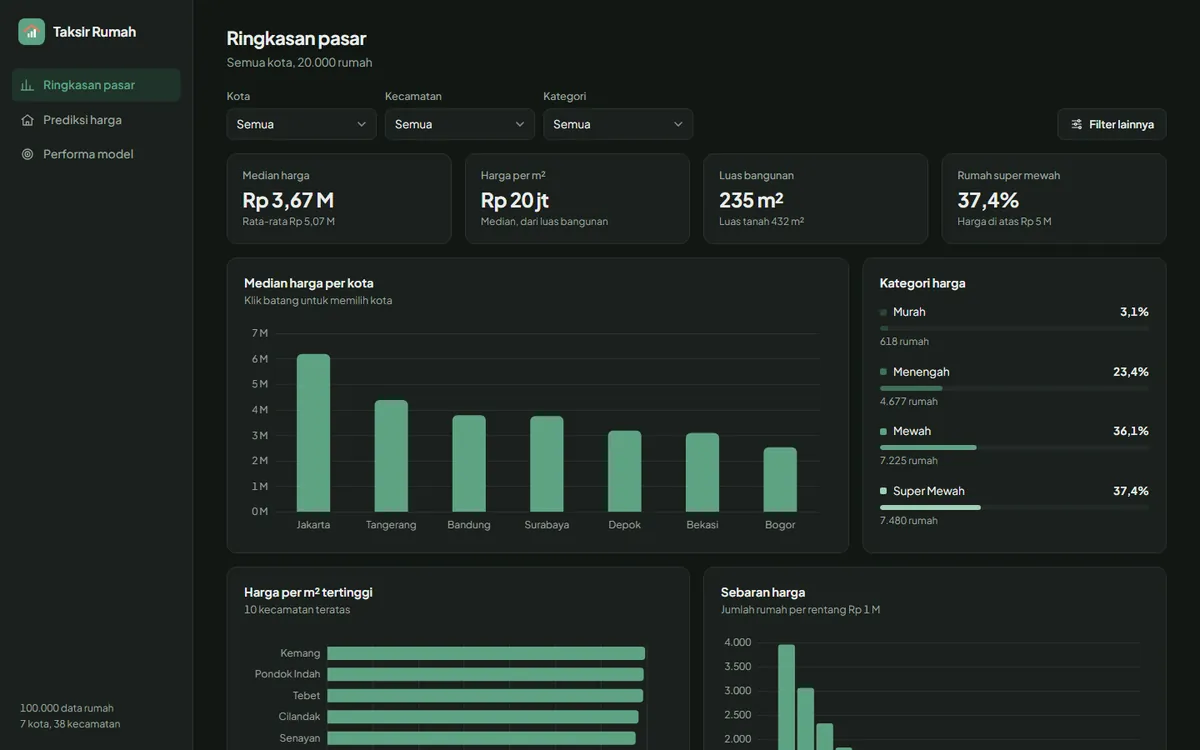Click the "36,1%" Mewah percentage
This screenshot has width=1200, height=750.
[x=1131, y=431]
